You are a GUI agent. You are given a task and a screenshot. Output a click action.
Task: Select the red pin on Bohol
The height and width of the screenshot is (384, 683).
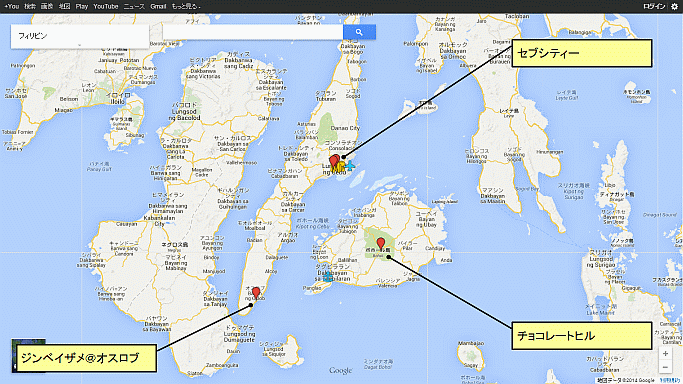point(381,243)
